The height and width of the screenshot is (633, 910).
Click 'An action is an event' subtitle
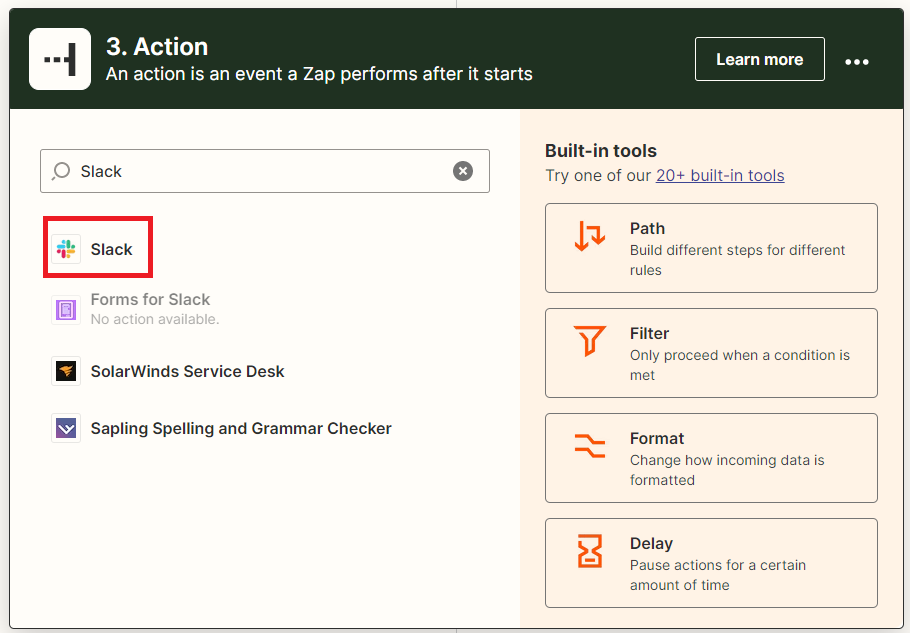pyautogui.click(x=319, y=74)
